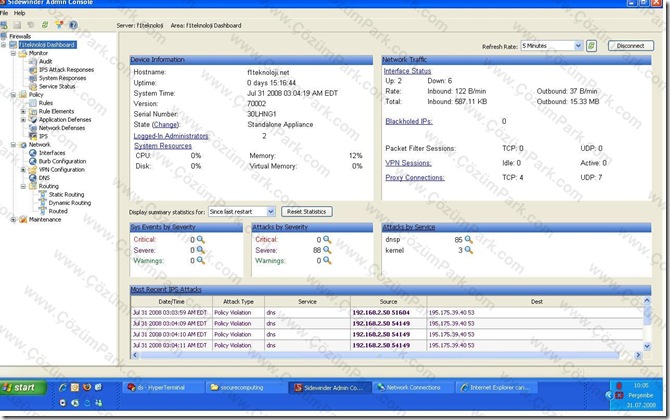Collapse the Monitor folder

point(13,53)
